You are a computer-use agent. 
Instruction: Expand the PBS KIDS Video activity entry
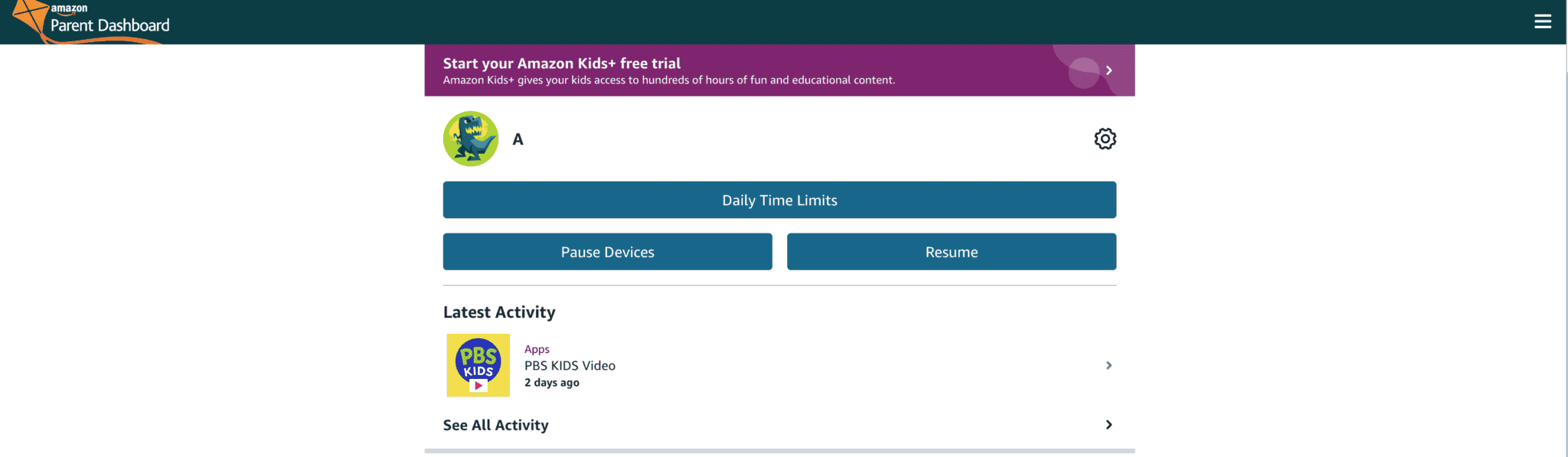tap(1108, 365)
